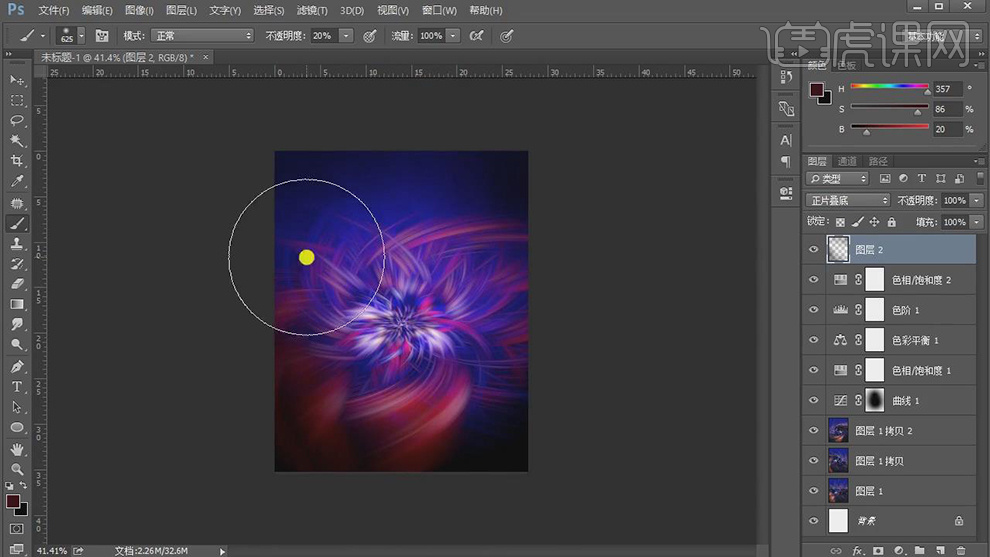Click the foreground color swatch in toolbar
This screenshot has width=990, height=557.
(13, 501)
